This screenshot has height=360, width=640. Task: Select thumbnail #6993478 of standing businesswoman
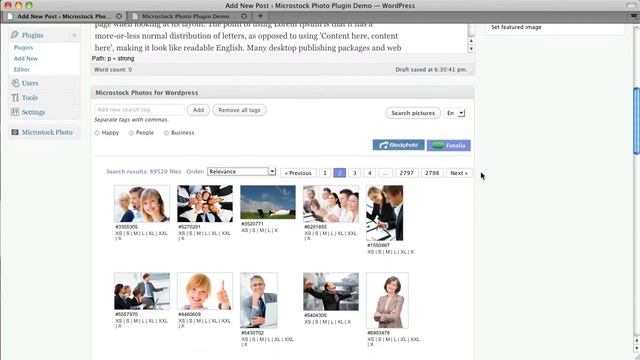click(x=387, y=300)
